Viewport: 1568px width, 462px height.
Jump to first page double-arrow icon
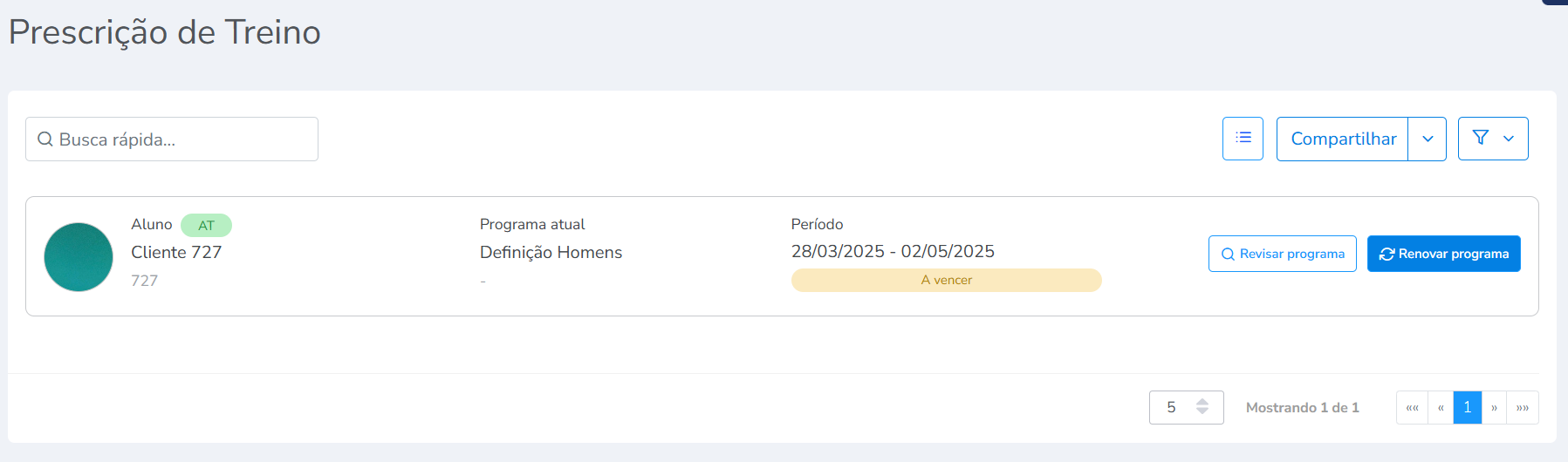tap(1412, 408)
